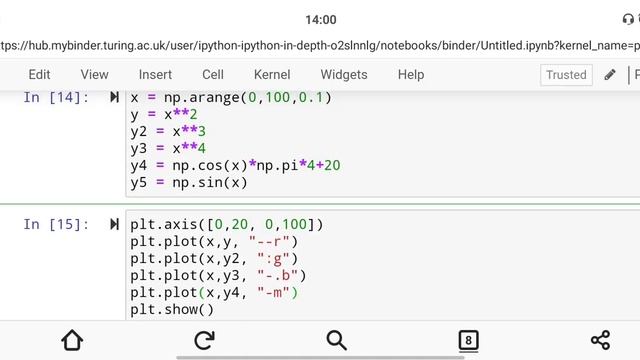Tap the headphones icon in status bar
Image resolution: width=640 pixels, height=360 pixels.
[x=628, y=19]
